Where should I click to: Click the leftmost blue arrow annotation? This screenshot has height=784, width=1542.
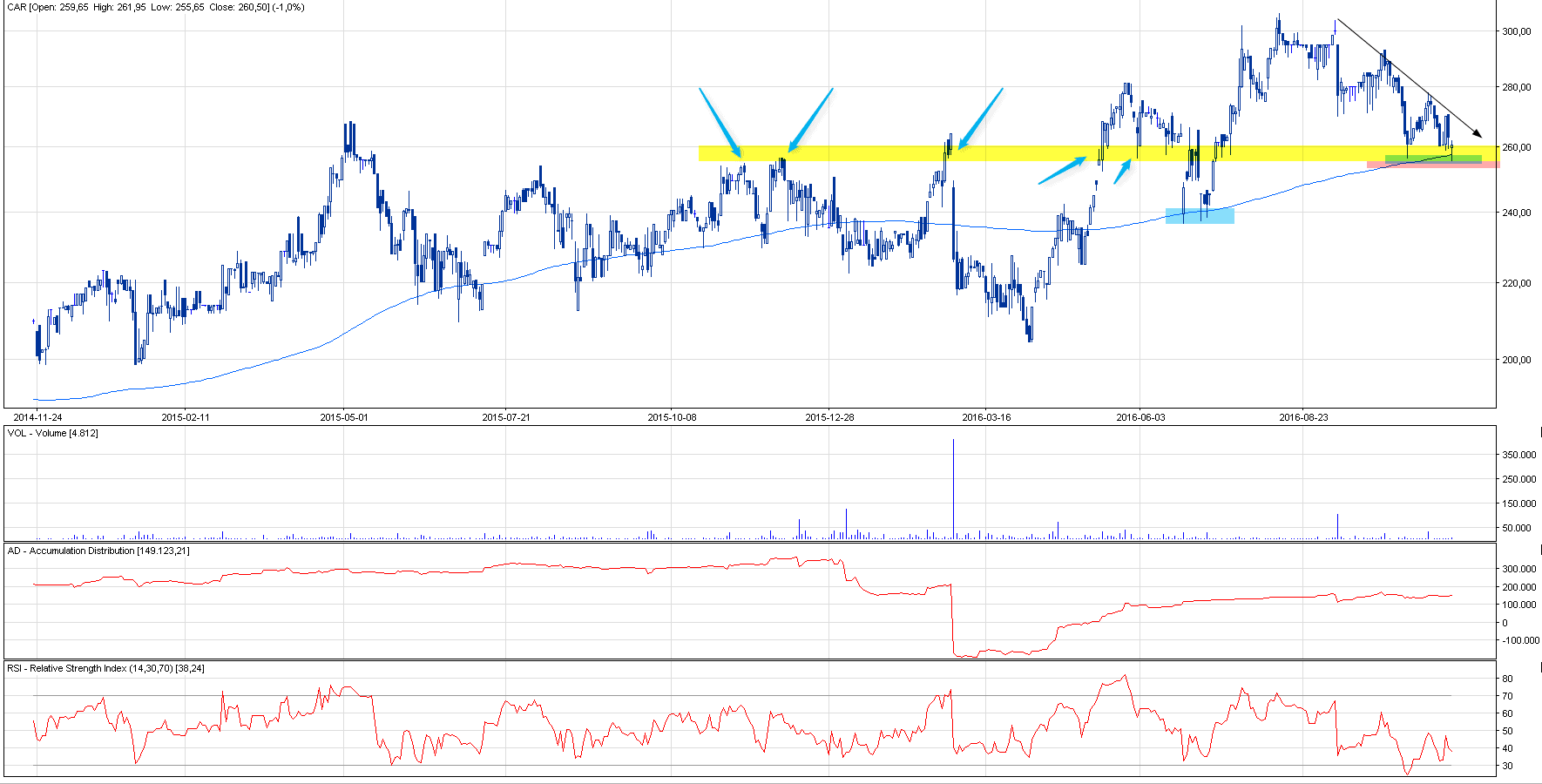719,121
